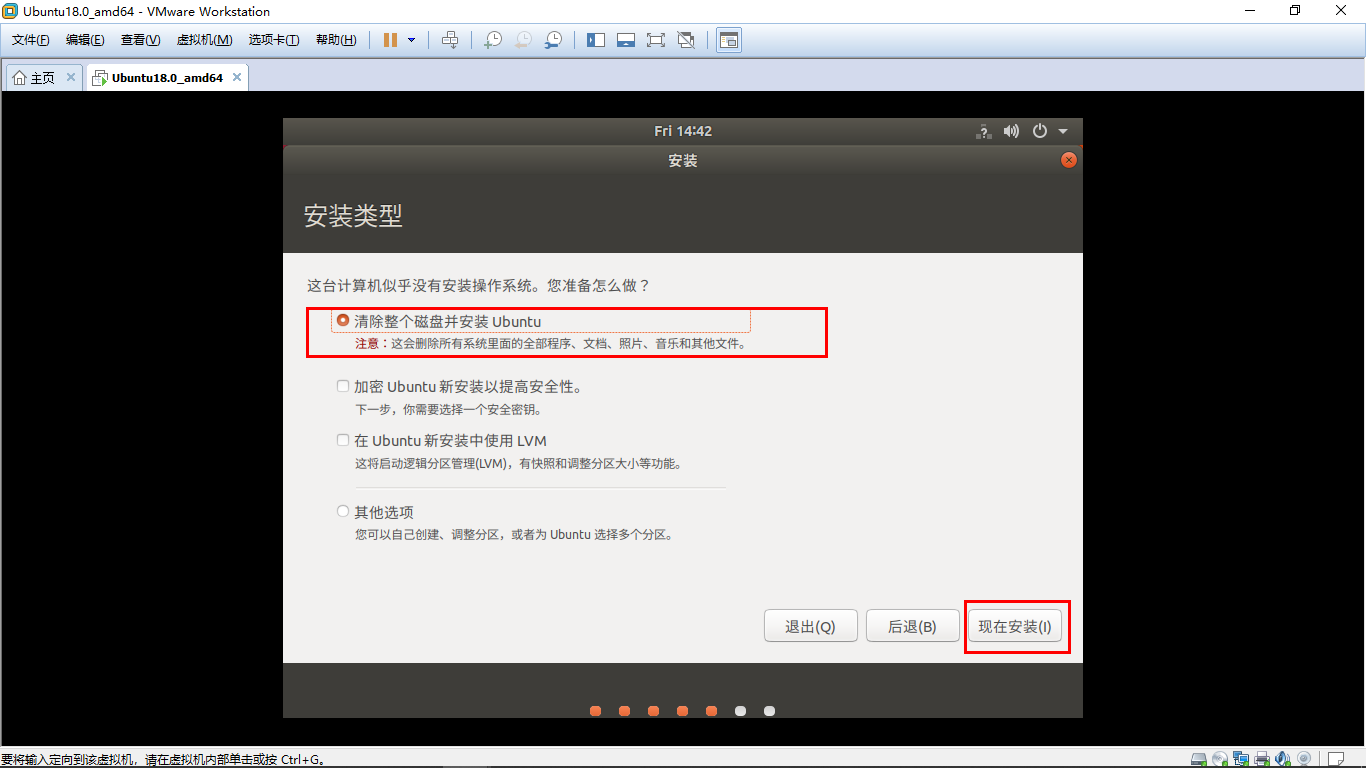Open the power options dropdown arrow beside pause
This screenshot has height=768, width=1366.
[411, 40]
